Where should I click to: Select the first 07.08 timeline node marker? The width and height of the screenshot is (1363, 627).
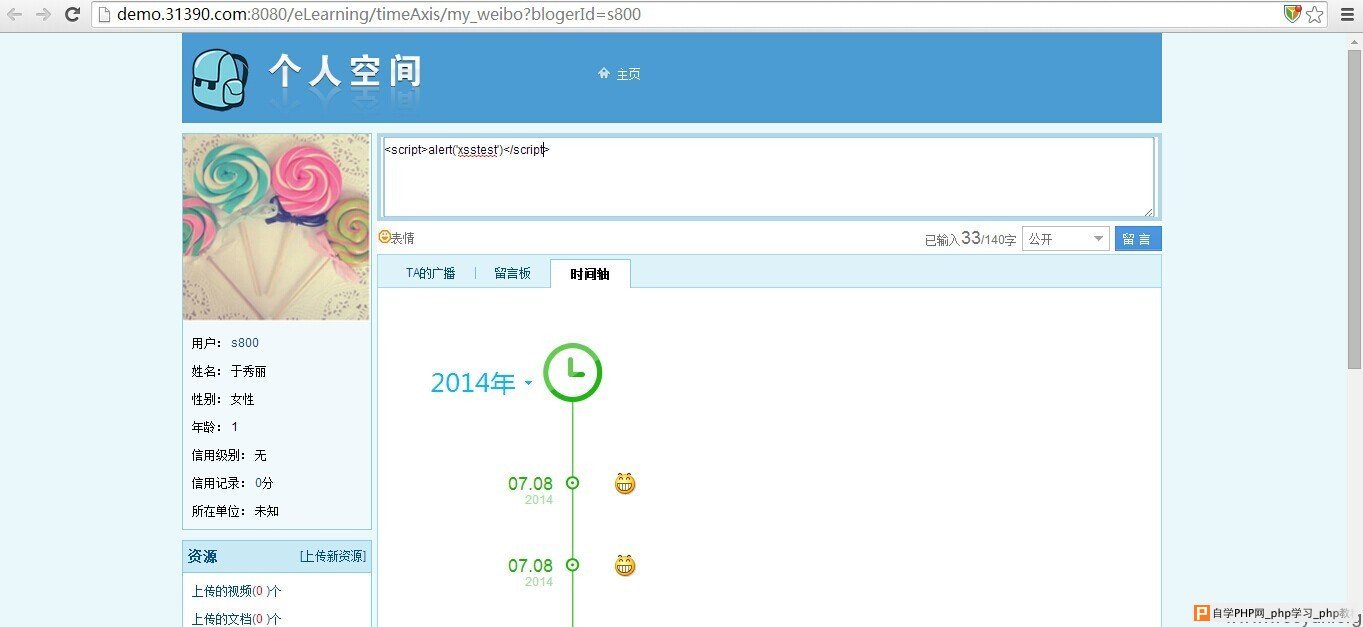[x=573, y=483]
